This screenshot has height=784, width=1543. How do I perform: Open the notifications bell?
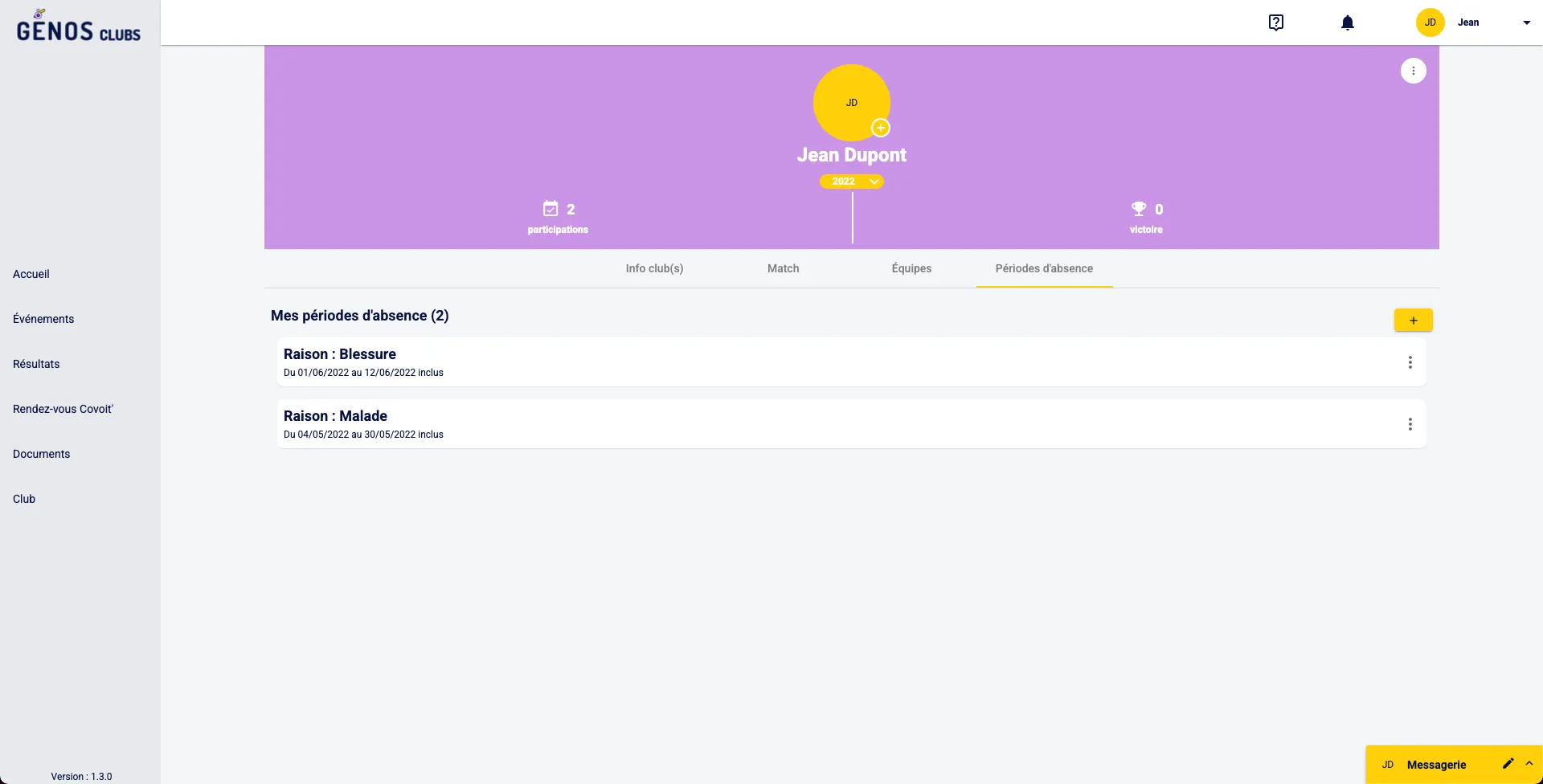coord(1348,22)
